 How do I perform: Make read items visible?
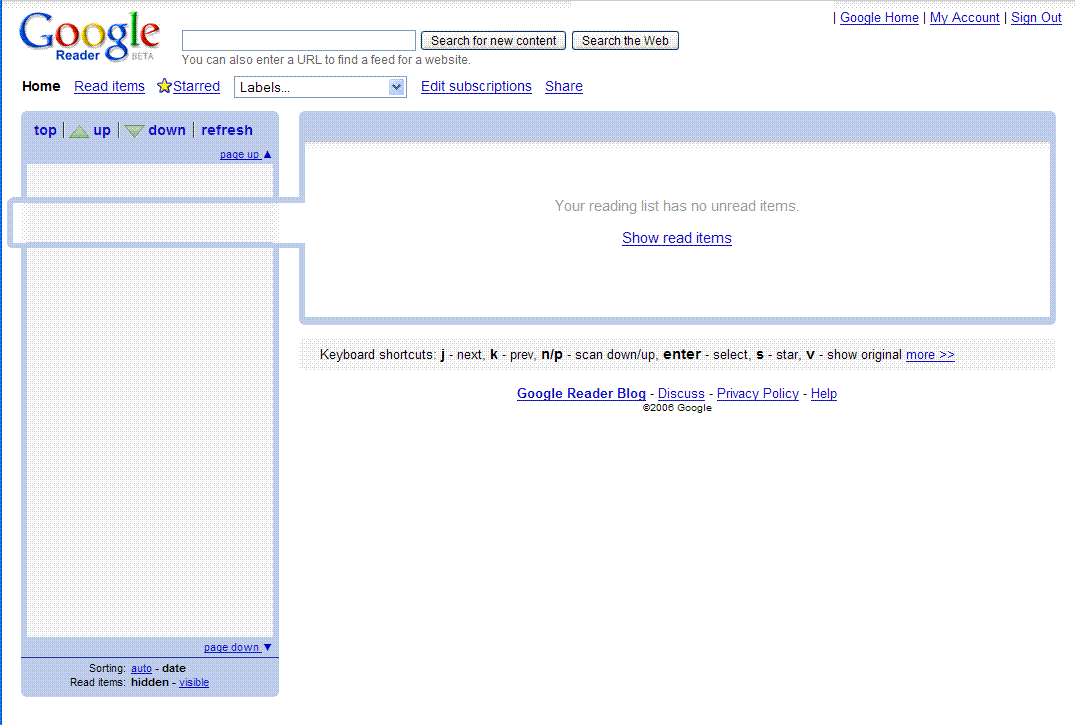pyautogui.click(x=194, y=682)
